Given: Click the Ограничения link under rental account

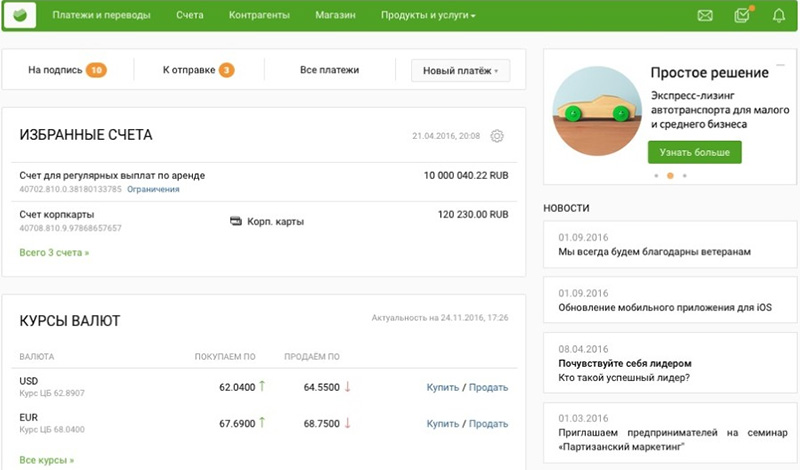Looking at the screenshot, I should (153, 189).
